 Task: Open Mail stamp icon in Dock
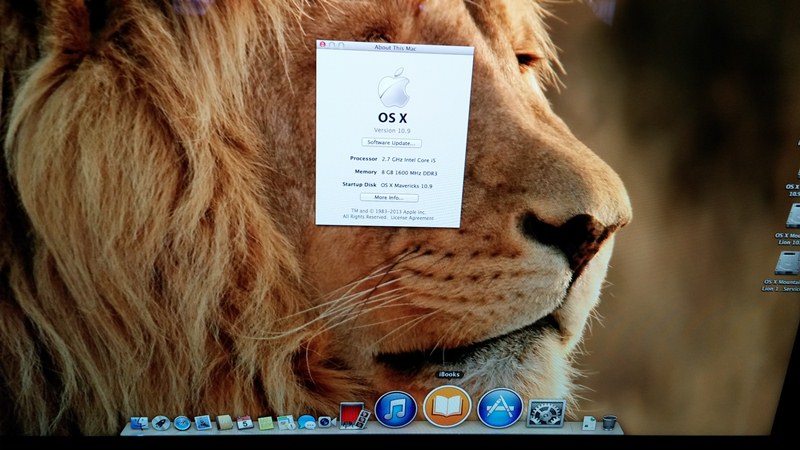tap(203, 422)
